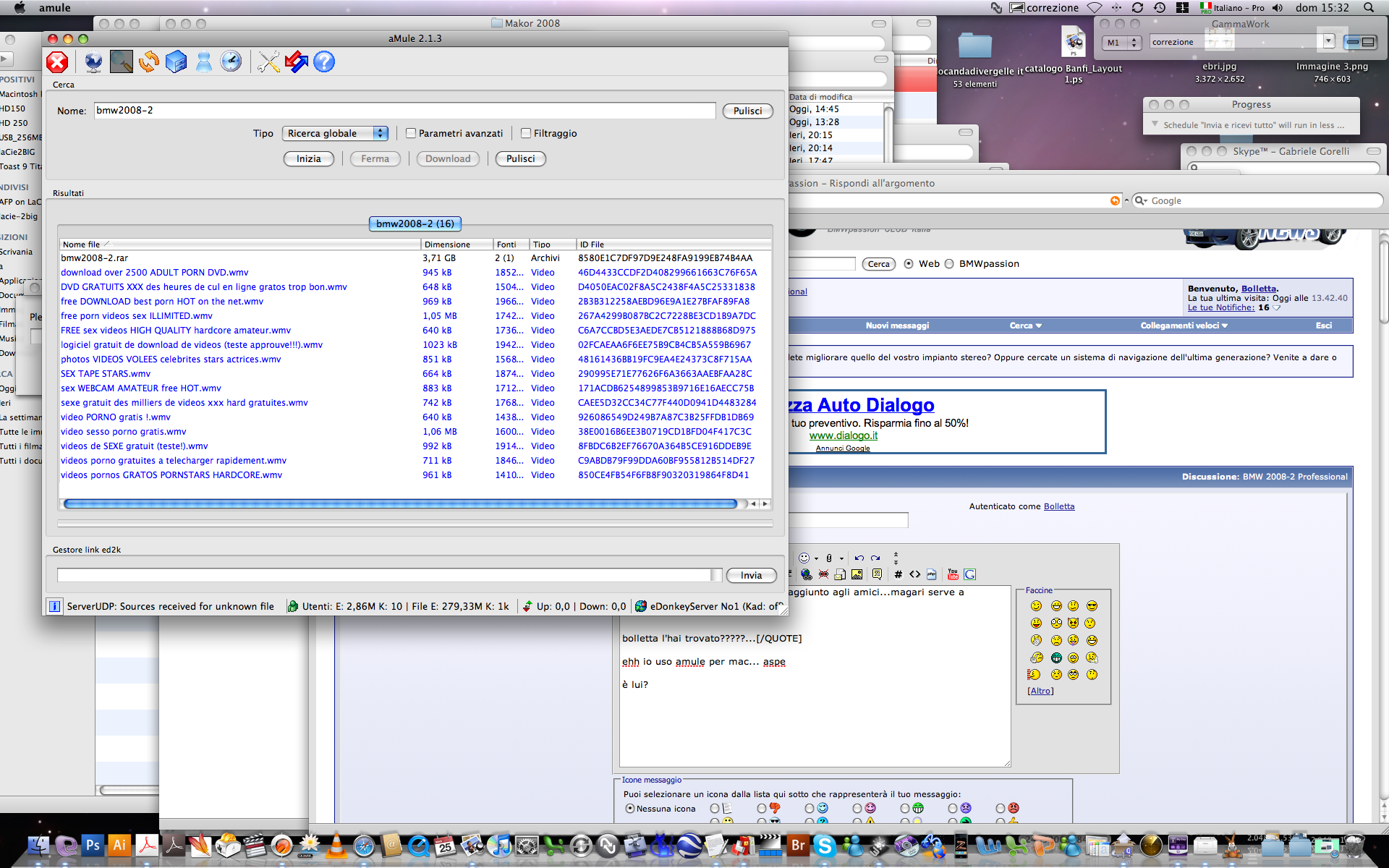
Task: Open the Ricerca globale type dropdown
Action: click(336, 133)
